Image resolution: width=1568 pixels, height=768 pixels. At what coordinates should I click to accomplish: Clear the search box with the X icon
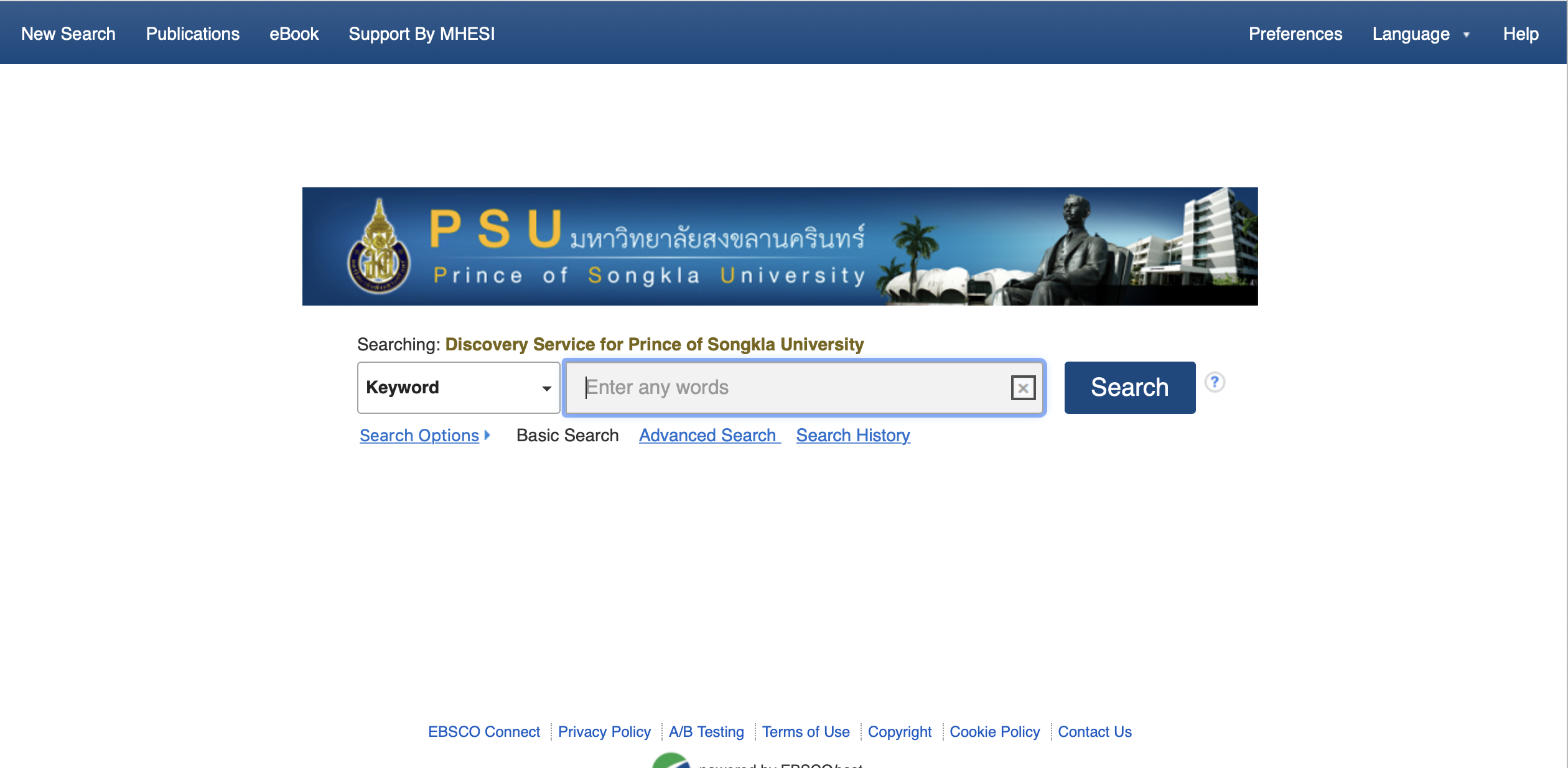[x=1023, y=388]
